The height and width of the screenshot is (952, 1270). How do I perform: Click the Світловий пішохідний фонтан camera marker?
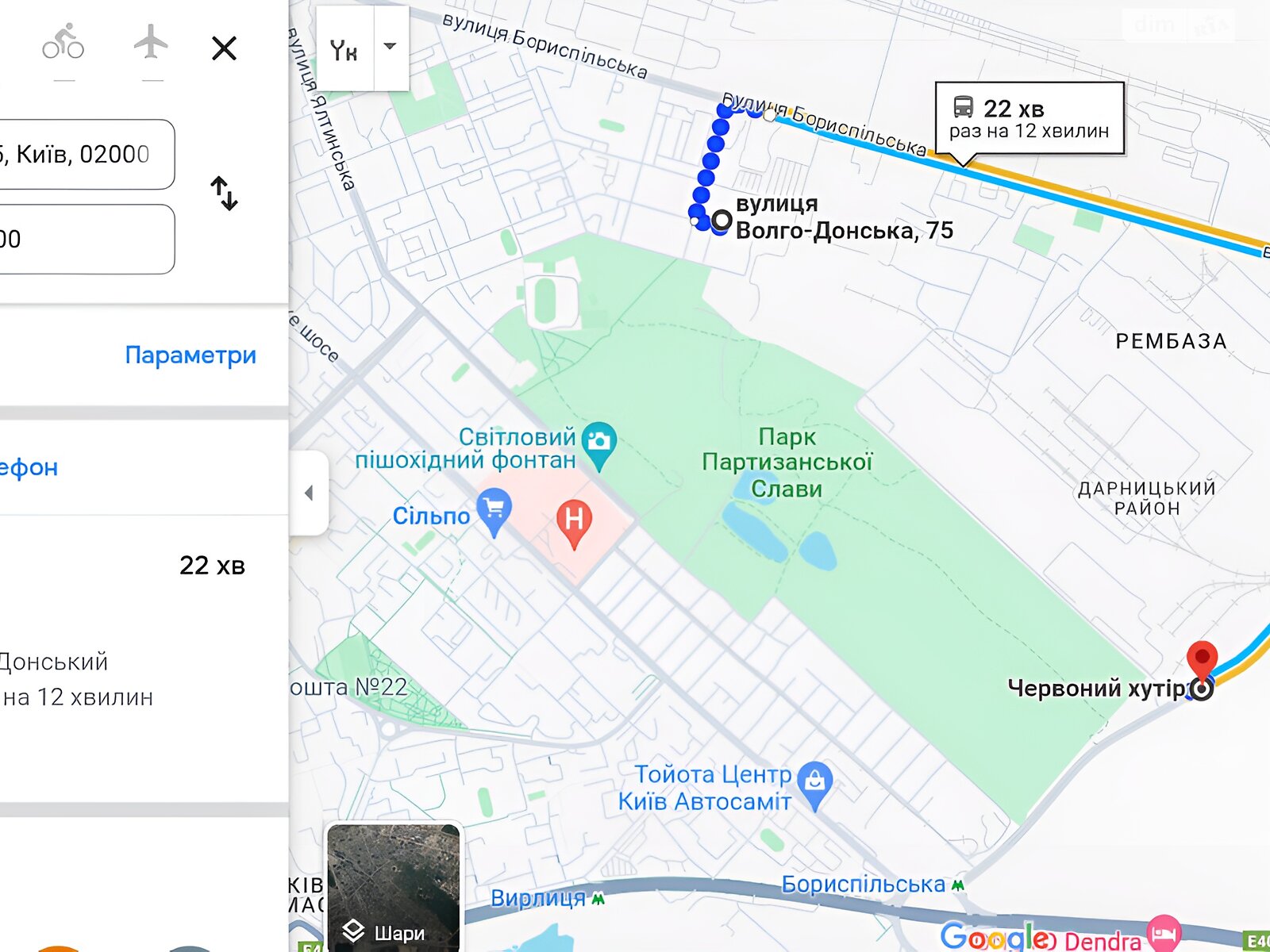tap(599, 446)
